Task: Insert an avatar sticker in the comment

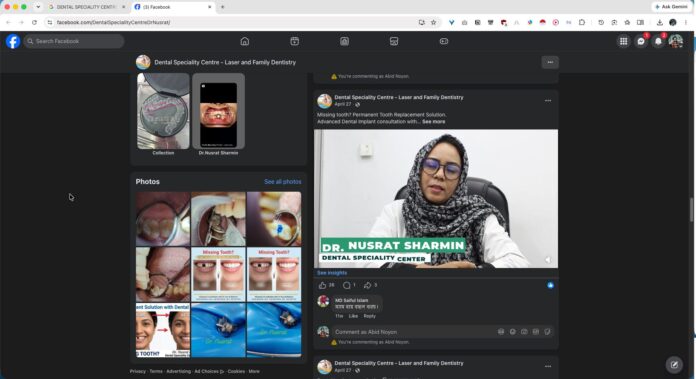Action: pos(501,332)
